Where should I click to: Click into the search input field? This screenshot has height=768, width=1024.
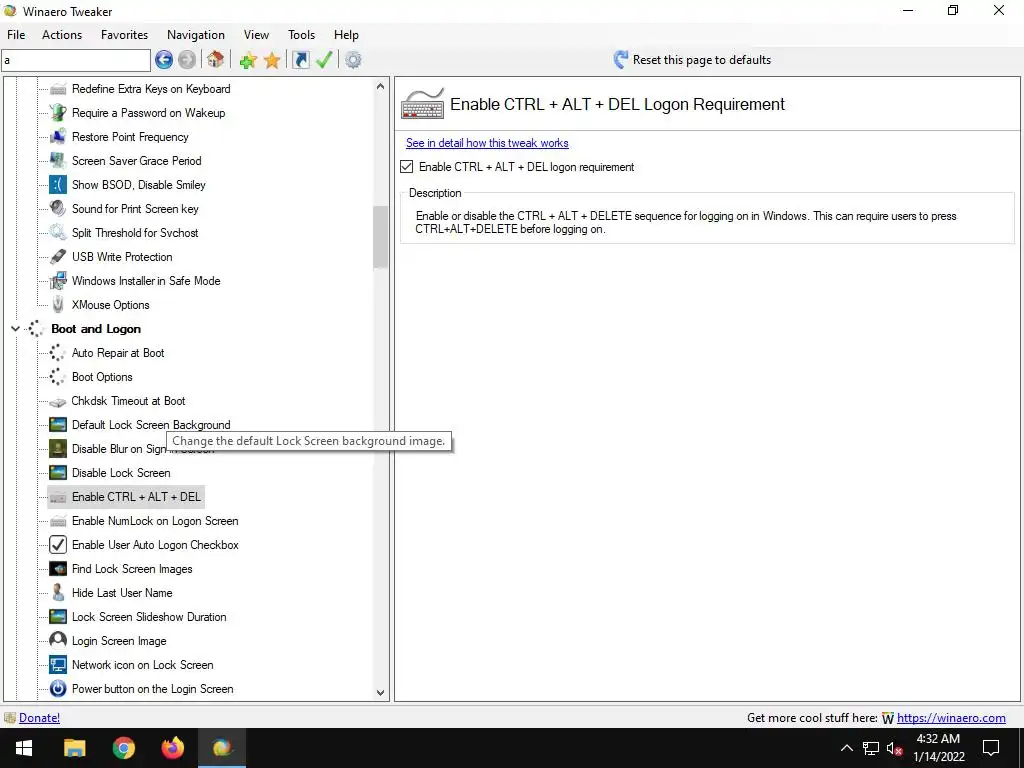point(76,60)
